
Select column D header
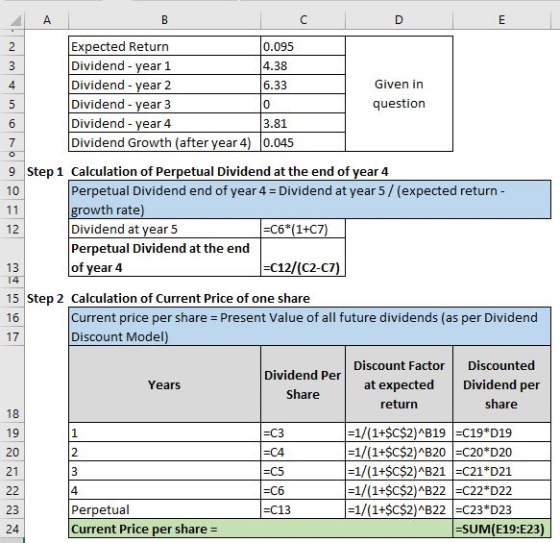pyautogui.click(x=399, y=20)
